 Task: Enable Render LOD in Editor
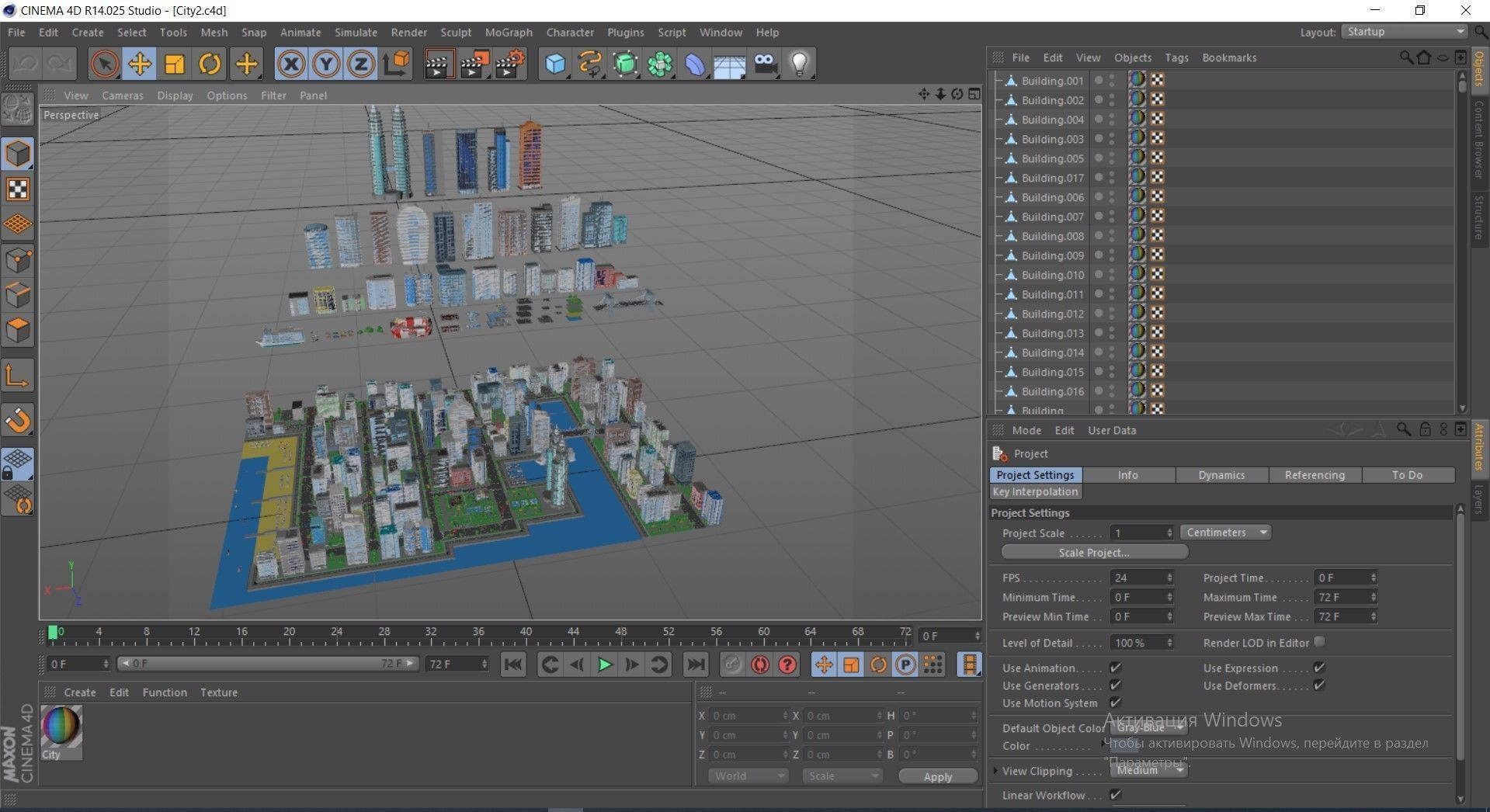[1319, 642]
